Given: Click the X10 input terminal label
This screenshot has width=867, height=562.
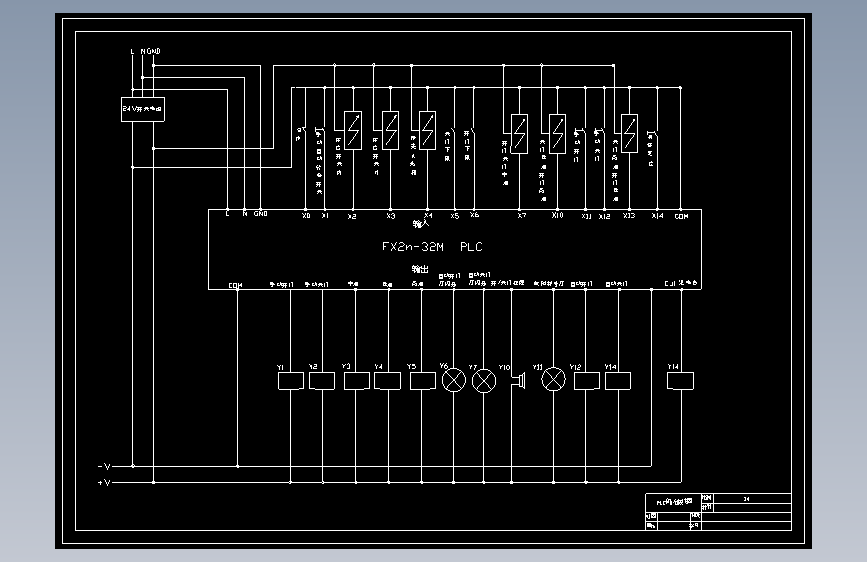Looking at the screenshot, I should (x=557, y=215).
